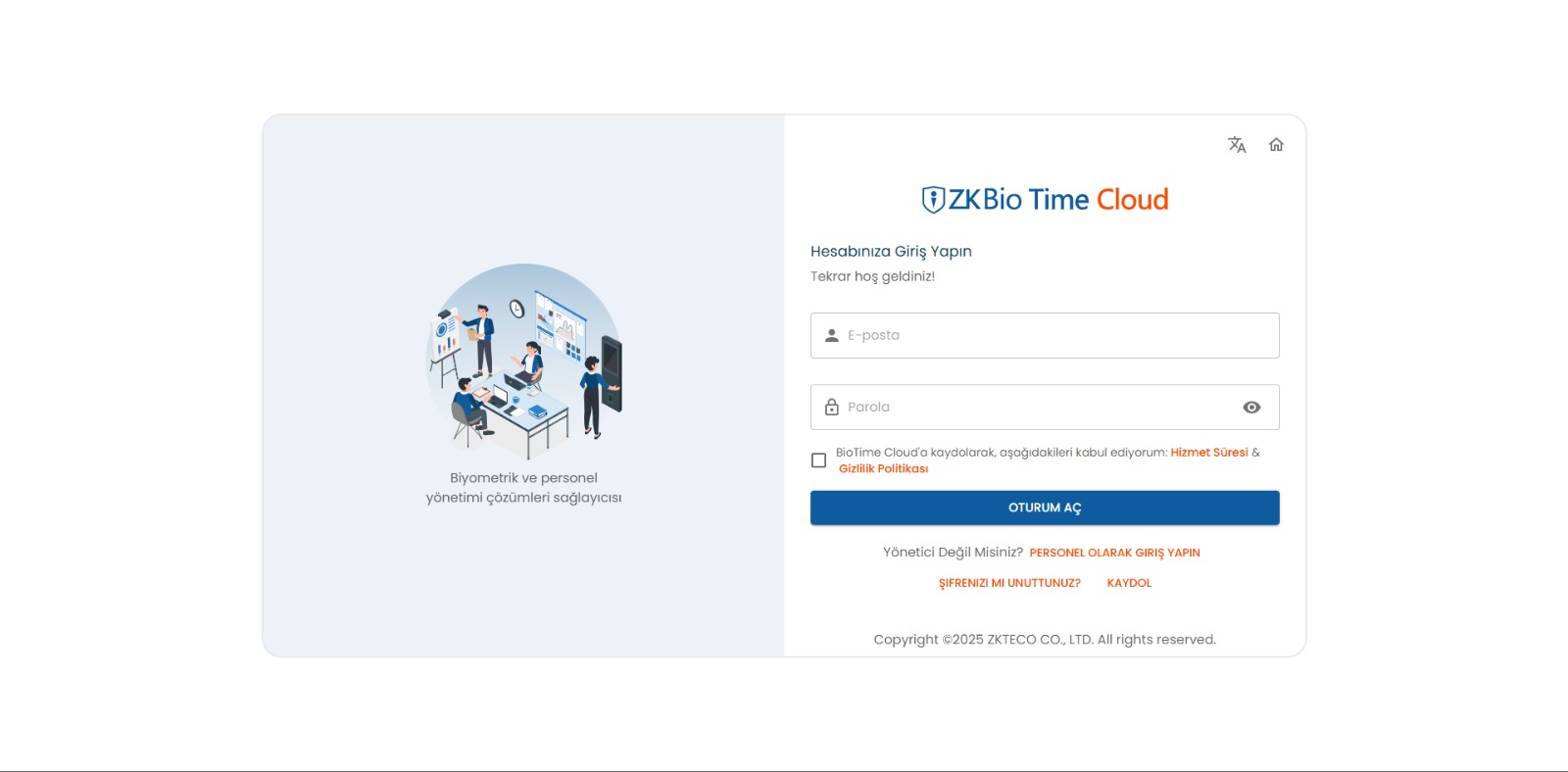Click the ZKTECO copyright footer text
The width and height of the screenshot is (1568, 772).
pos(1045,640)
